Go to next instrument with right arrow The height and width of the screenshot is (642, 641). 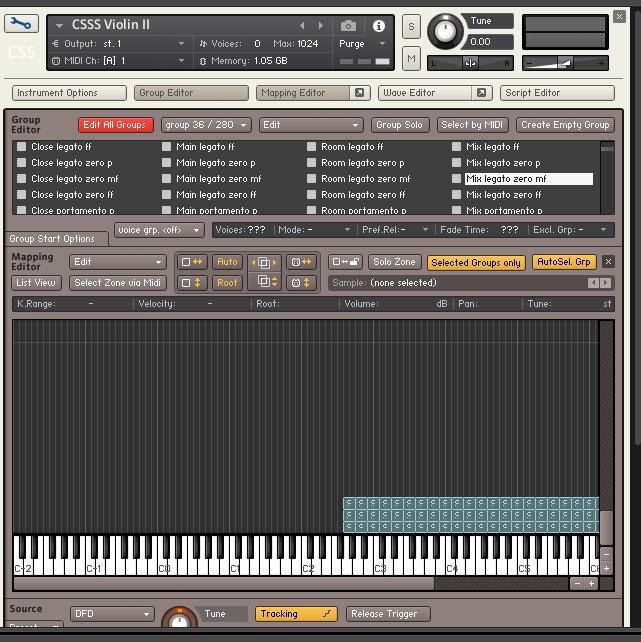pyautogui.click(x=320, y=25)
